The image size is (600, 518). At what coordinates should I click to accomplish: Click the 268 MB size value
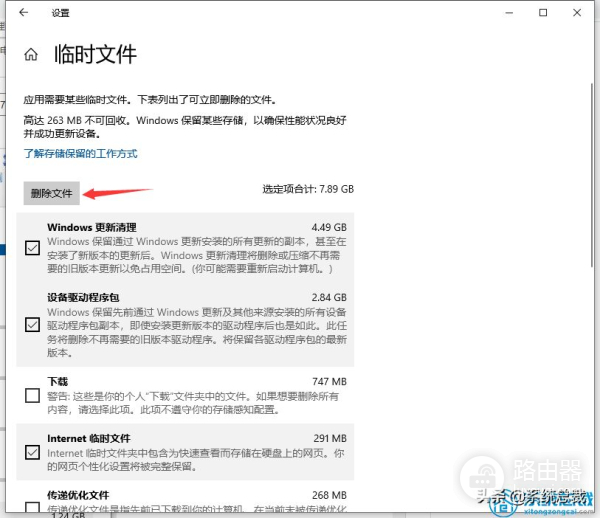329,495
